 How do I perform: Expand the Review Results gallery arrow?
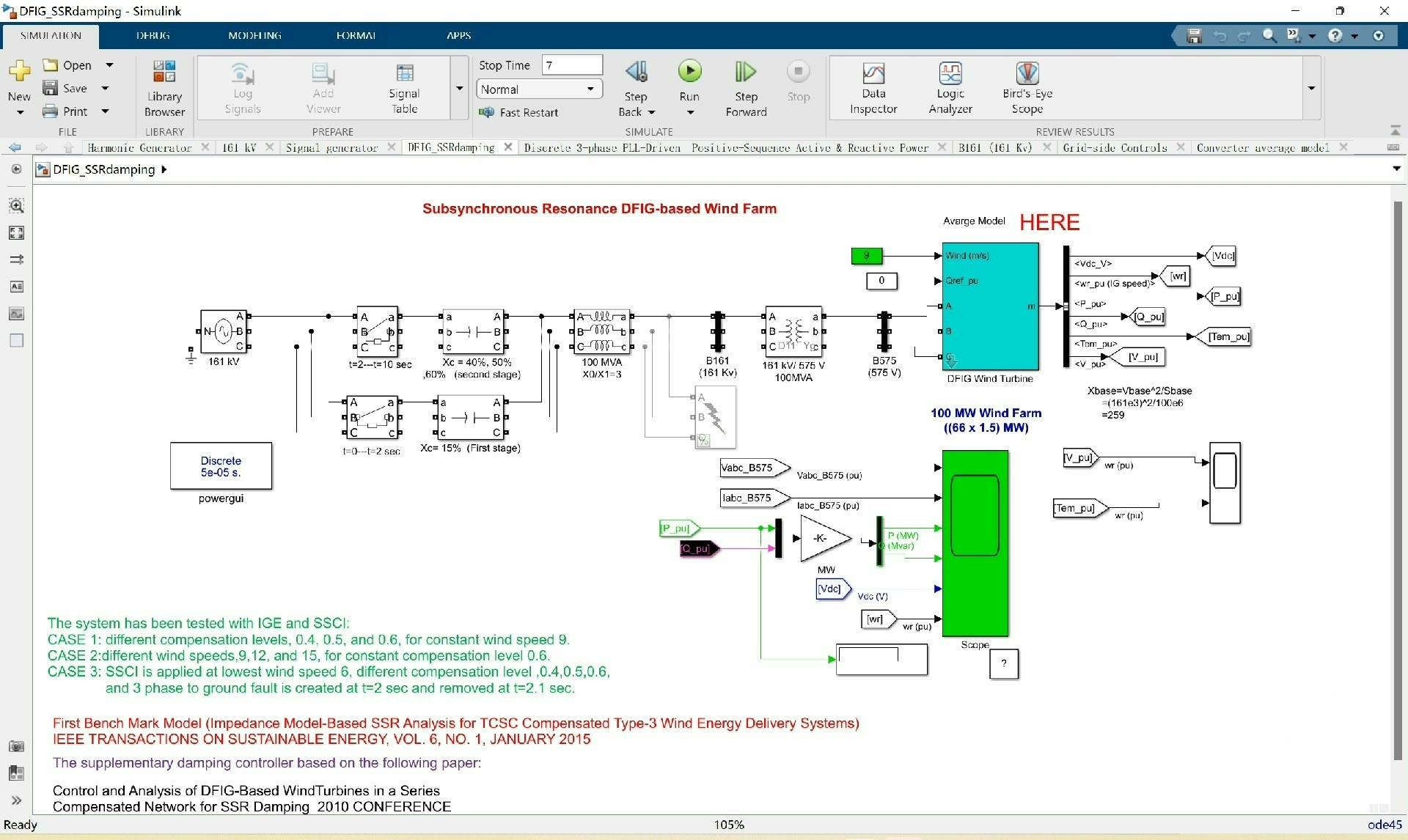[1311, 89]
